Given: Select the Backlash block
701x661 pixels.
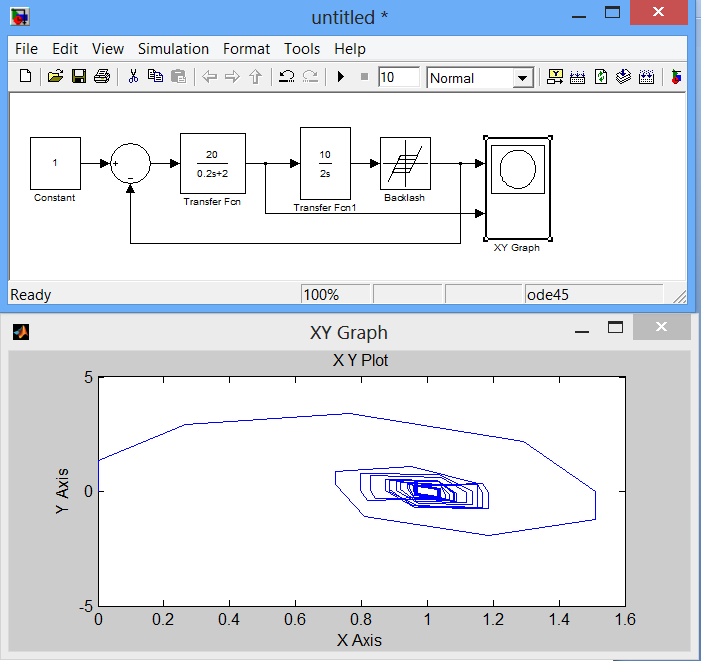Looking at the screenshot, I should pyautogui.click(x=405, y=164).
